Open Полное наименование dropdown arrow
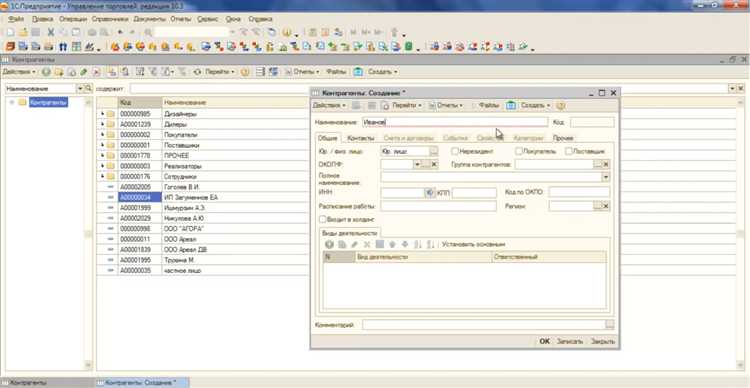750x388 pixels. 606,177
